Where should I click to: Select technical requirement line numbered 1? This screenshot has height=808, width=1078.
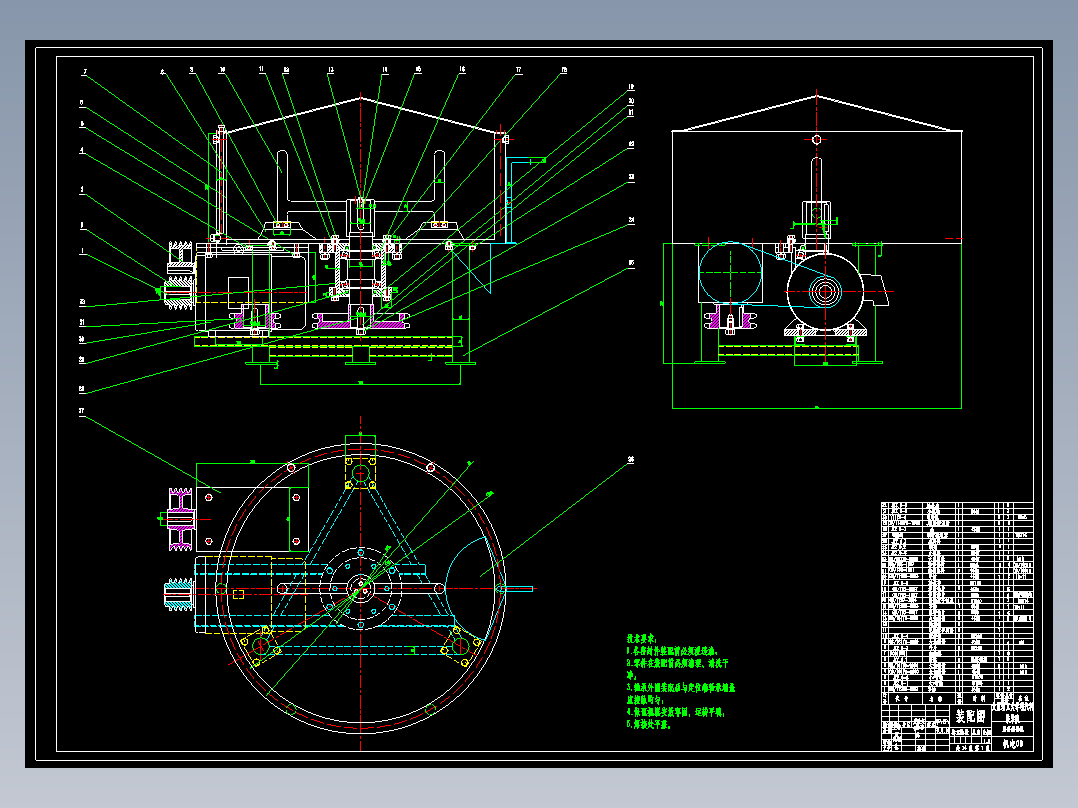(x=673, y=651)
